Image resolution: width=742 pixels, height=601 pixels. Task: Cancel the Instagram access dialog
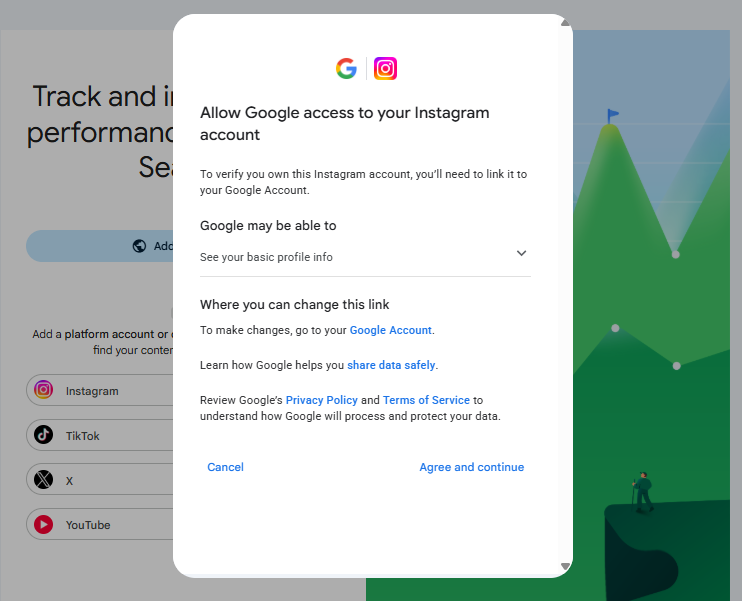(225, 467)
